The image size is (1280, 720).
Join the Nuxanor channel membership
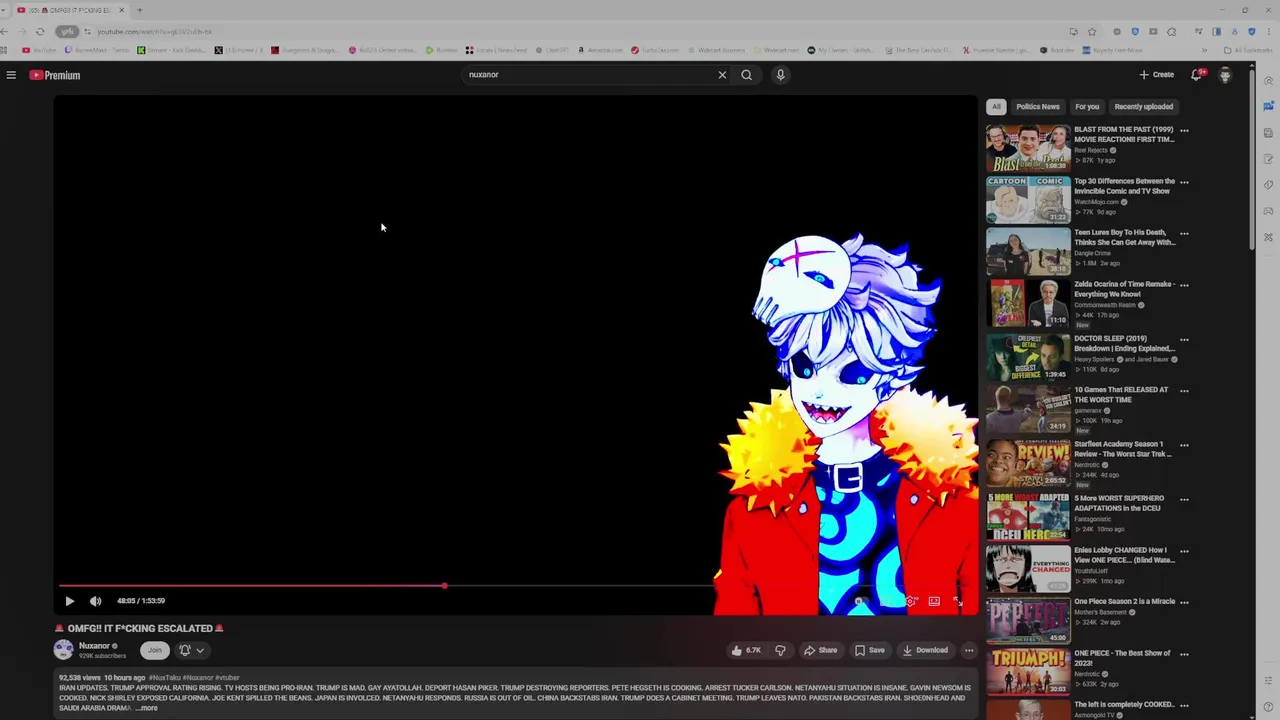[x=154, y=650]
